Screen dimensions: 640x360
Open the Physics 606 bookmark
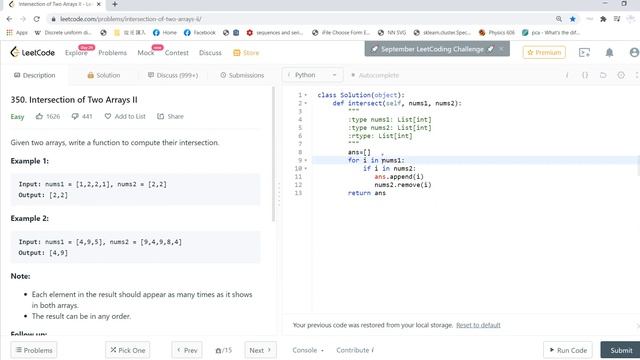click(497, 33)
